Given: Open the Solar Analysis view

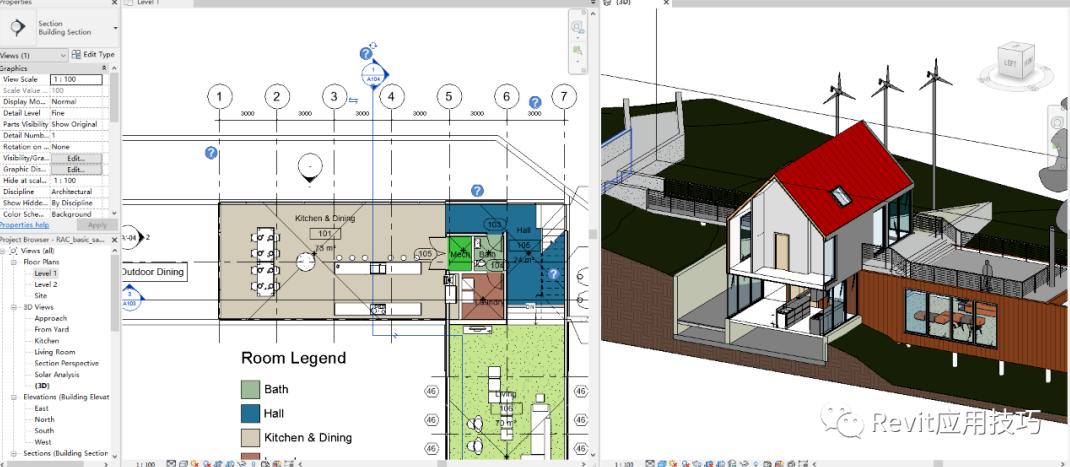Looking at the screenshot, I should (x=57, y=375).
